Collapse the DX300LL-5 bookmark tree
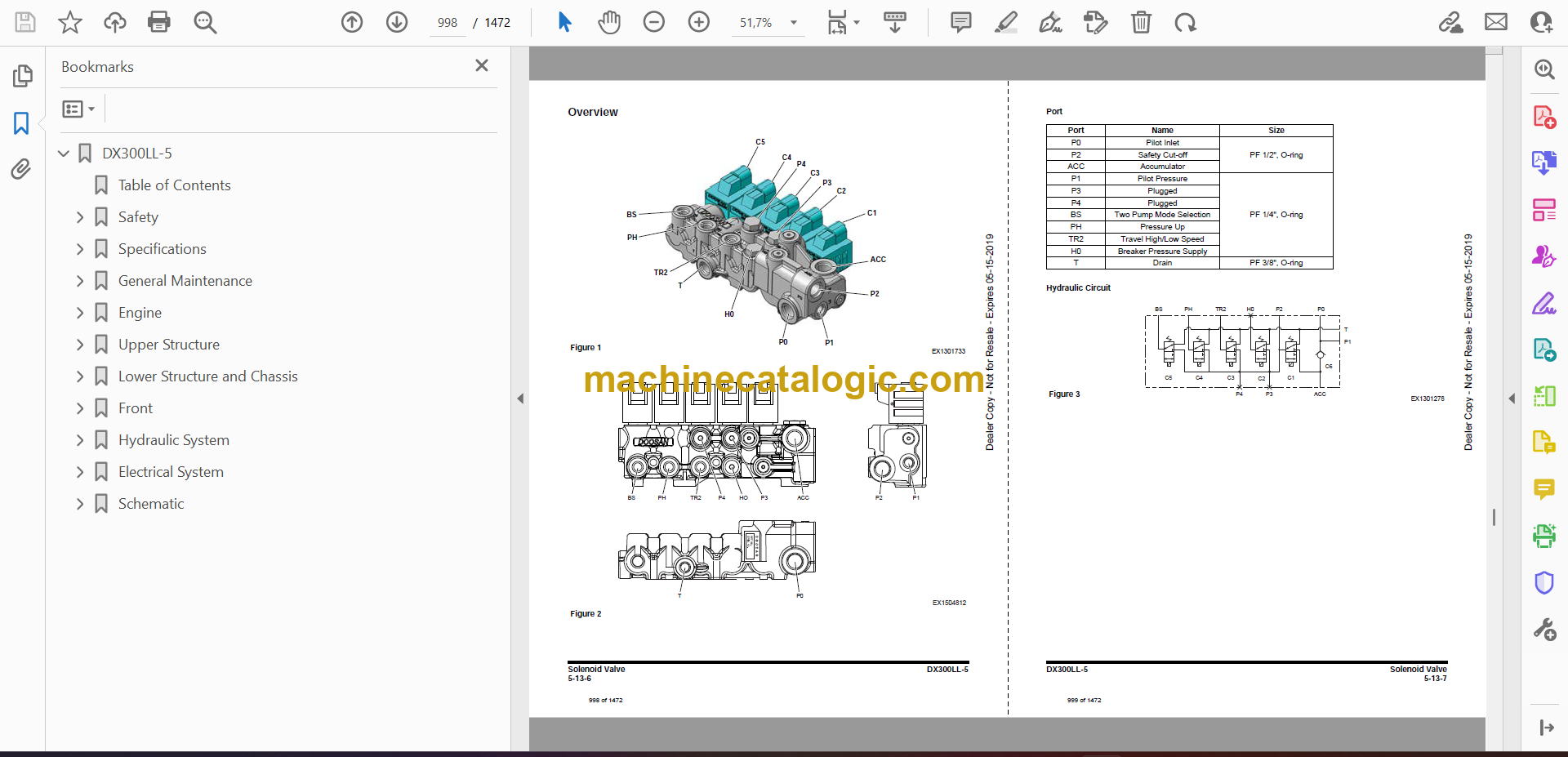This screenshot has height=757, width=1568. coord(64,154)
